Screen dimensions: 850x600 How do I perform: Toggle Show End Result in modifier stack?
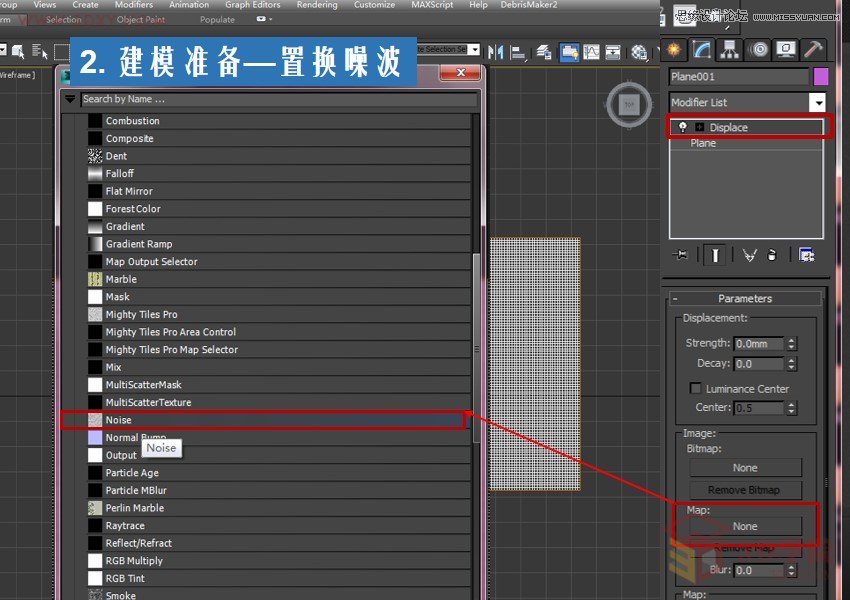click(716, 254)
